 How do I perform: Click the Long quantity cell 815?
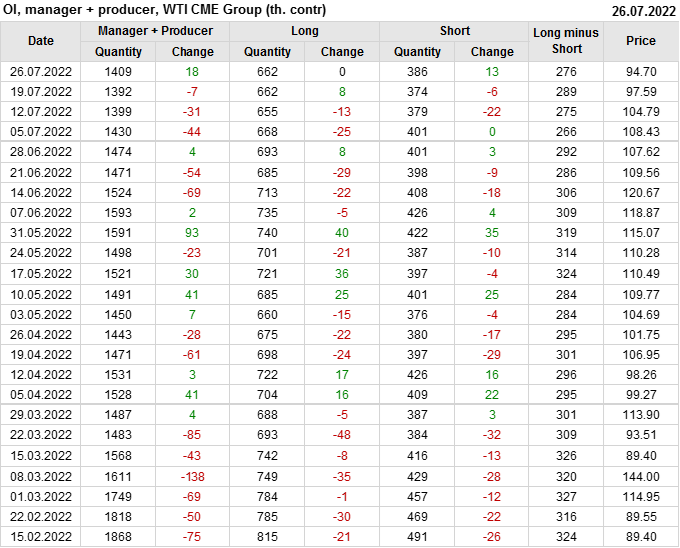tap(268, 536)
